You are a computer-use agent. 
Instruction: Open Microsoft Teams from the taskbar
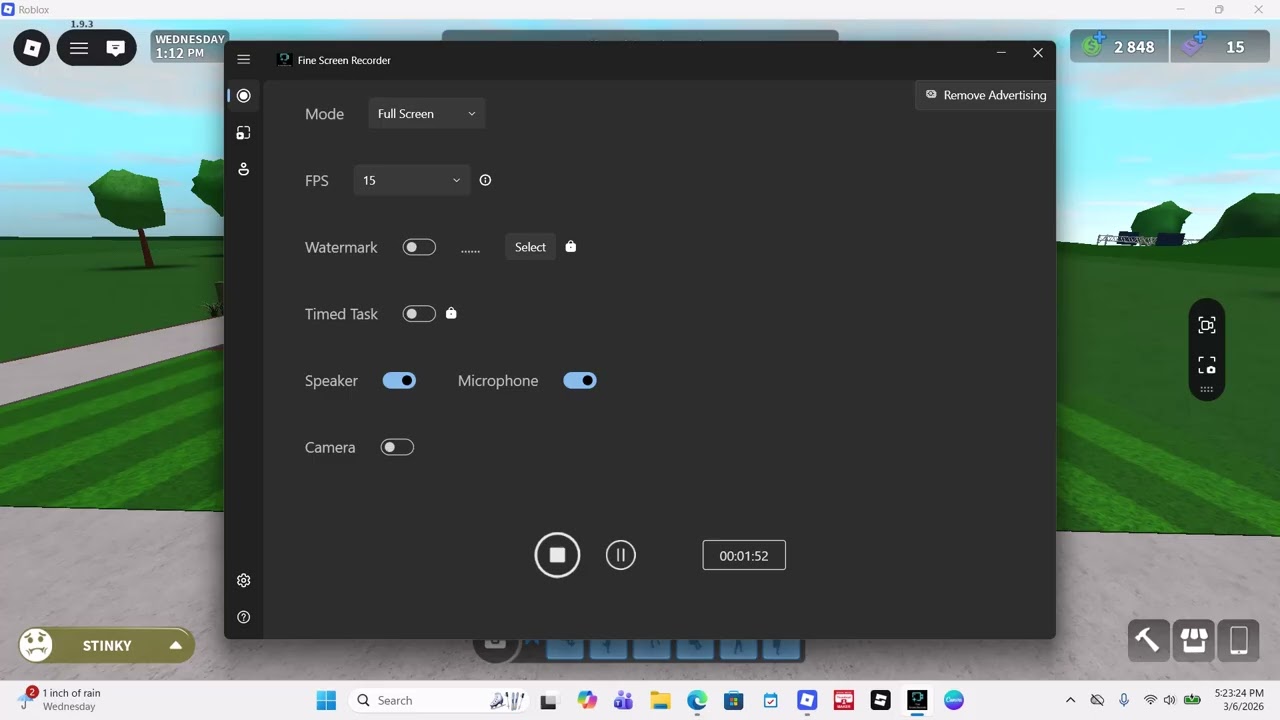[x=623, y=700]
